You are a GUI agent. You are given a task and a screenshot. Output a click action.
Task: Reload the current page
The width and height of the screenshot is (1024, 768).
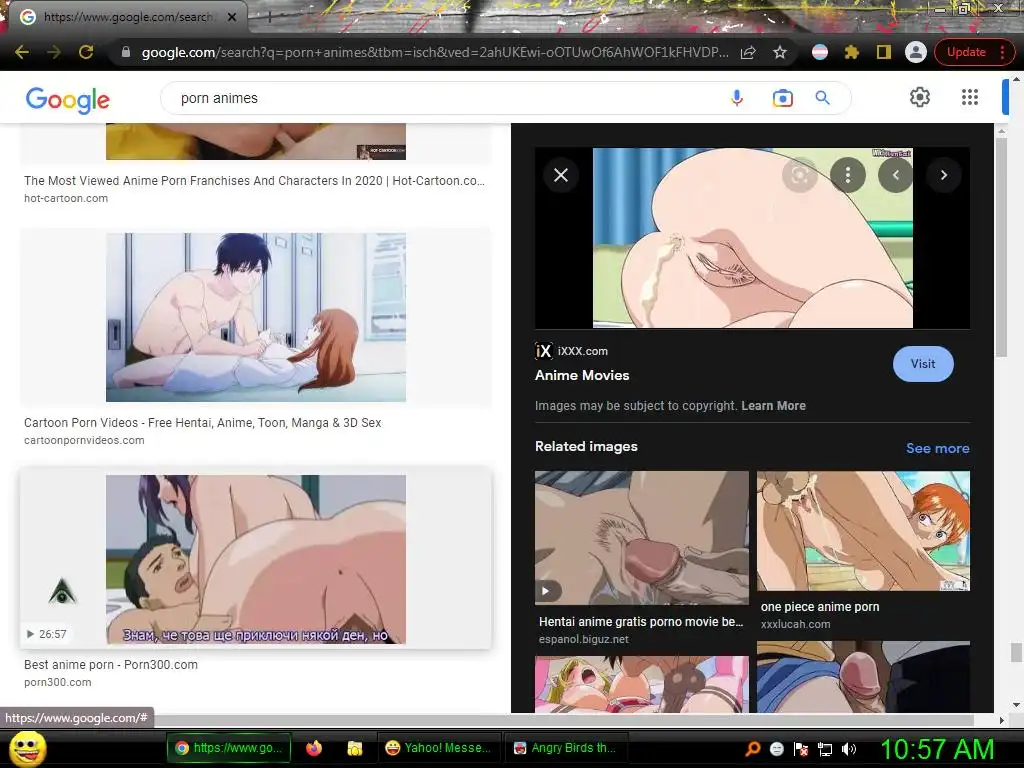86,52
